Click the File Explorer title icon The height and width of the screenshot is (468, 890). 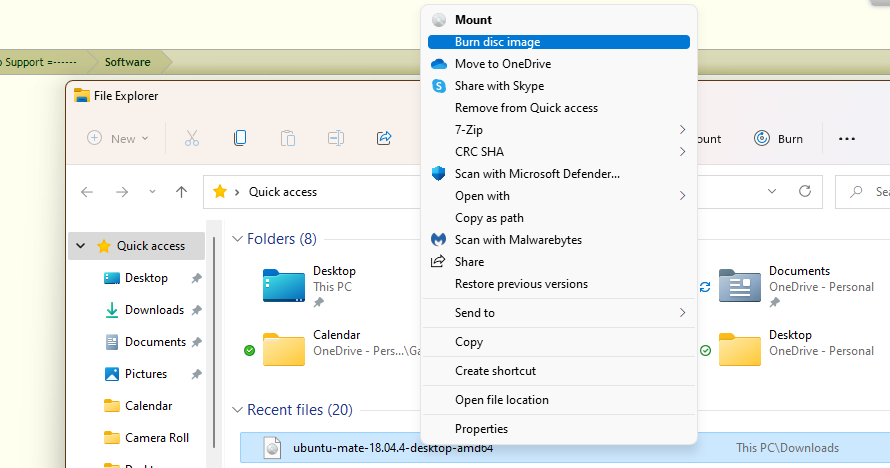click(x=82, y=96)
